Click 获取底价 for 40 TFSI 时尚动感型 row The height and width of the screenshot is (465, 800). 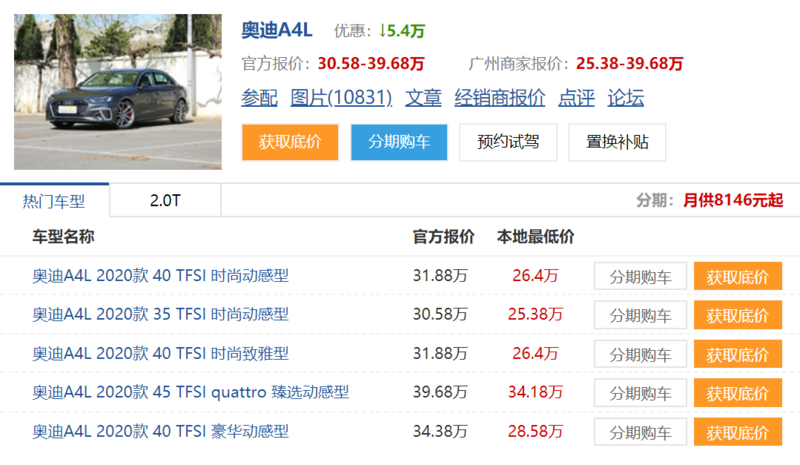738,276
